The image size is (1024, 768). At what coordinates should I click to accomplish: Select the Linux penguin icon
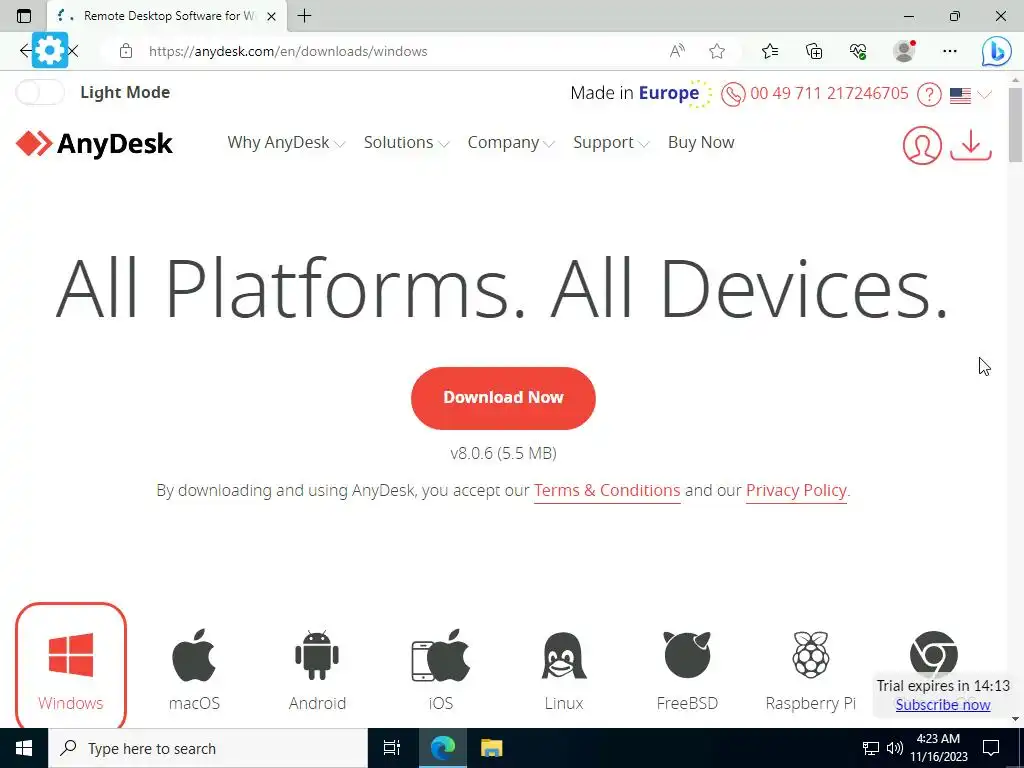pyautogui.click(x=564, y=656)
